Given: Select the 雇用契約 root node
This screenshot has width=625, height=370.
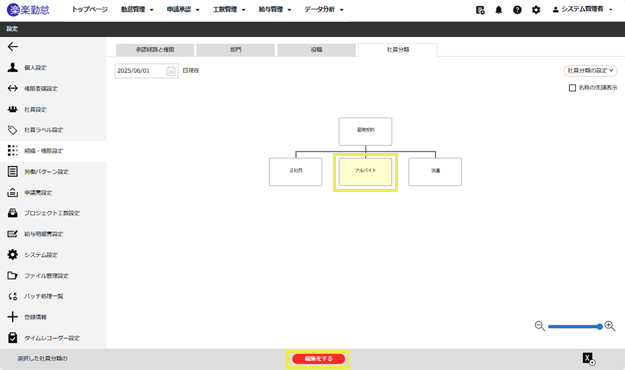Looking at the screenshot, I should pyautogui.click(x=366, y=131).
